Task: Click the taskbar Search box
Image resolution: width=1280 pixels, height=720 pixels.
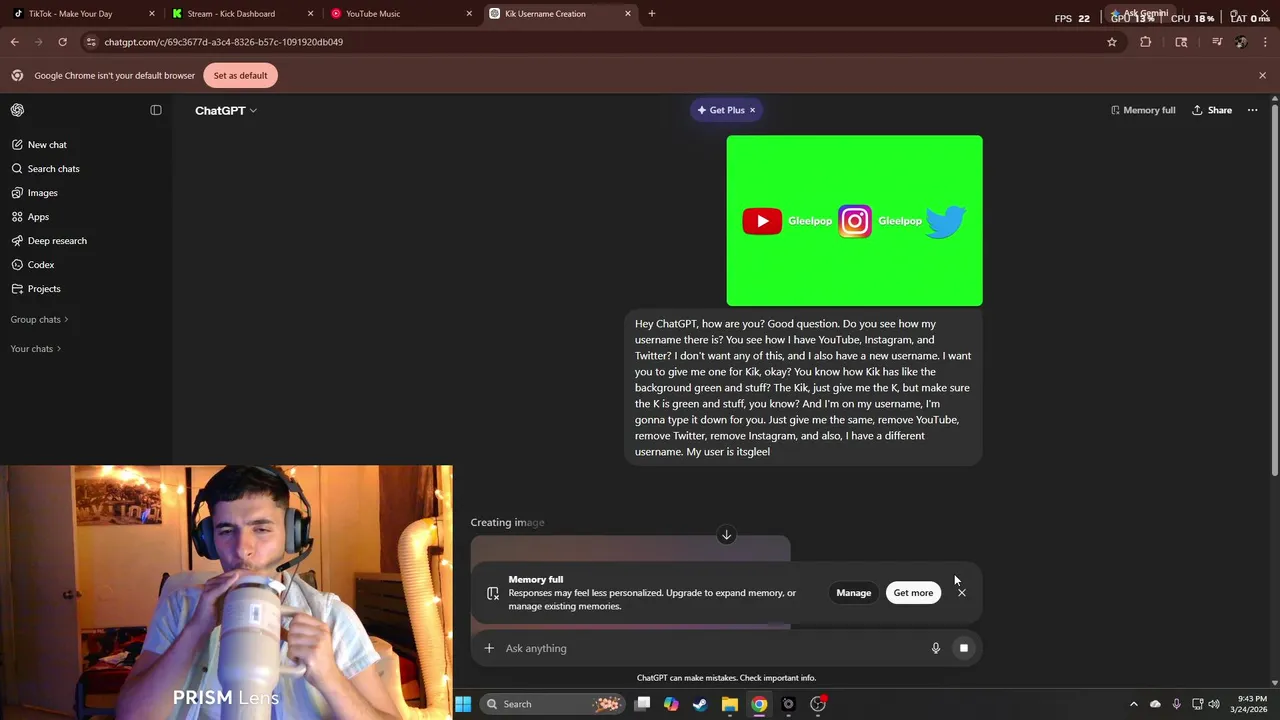Action: coord(550,704)
